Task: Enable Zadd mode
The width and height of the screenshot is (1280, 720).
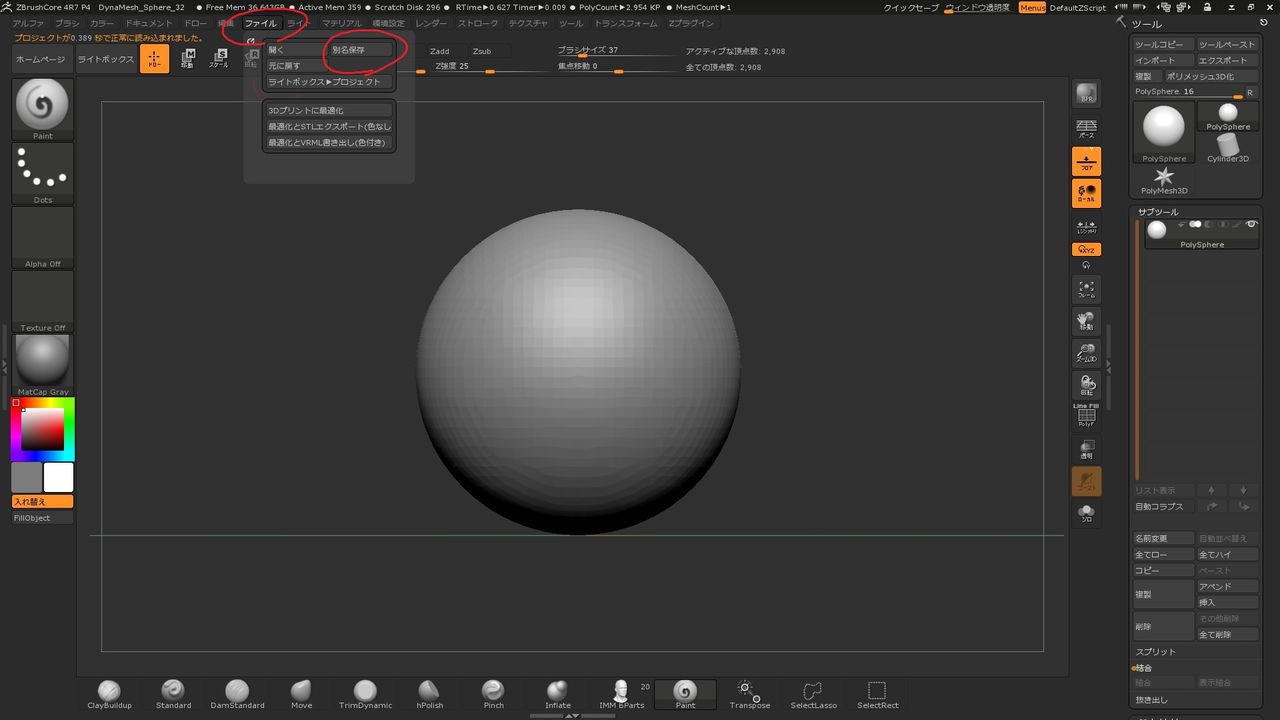Action: [440, 51]
